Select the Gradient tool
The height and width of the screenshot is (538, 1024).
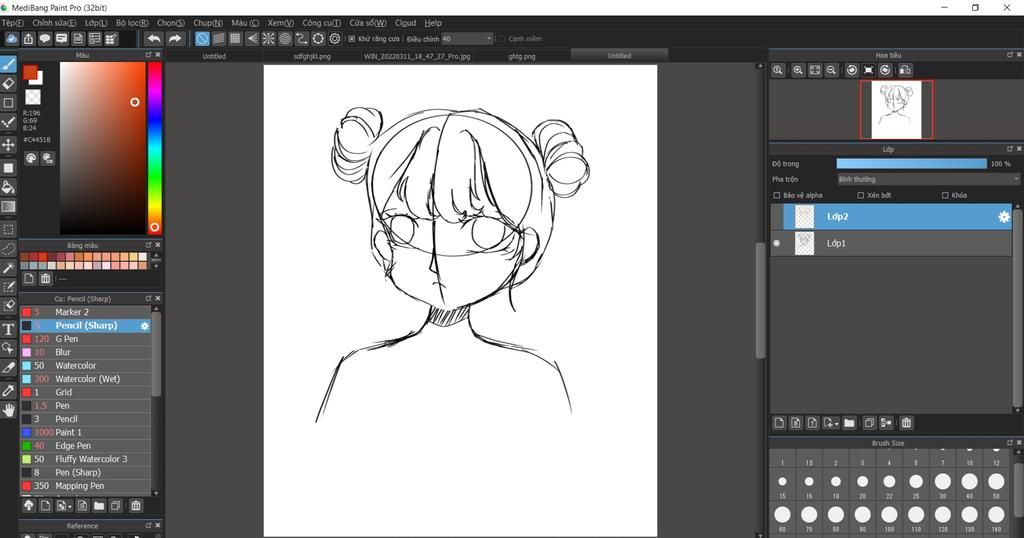click(x=8, y=207)
